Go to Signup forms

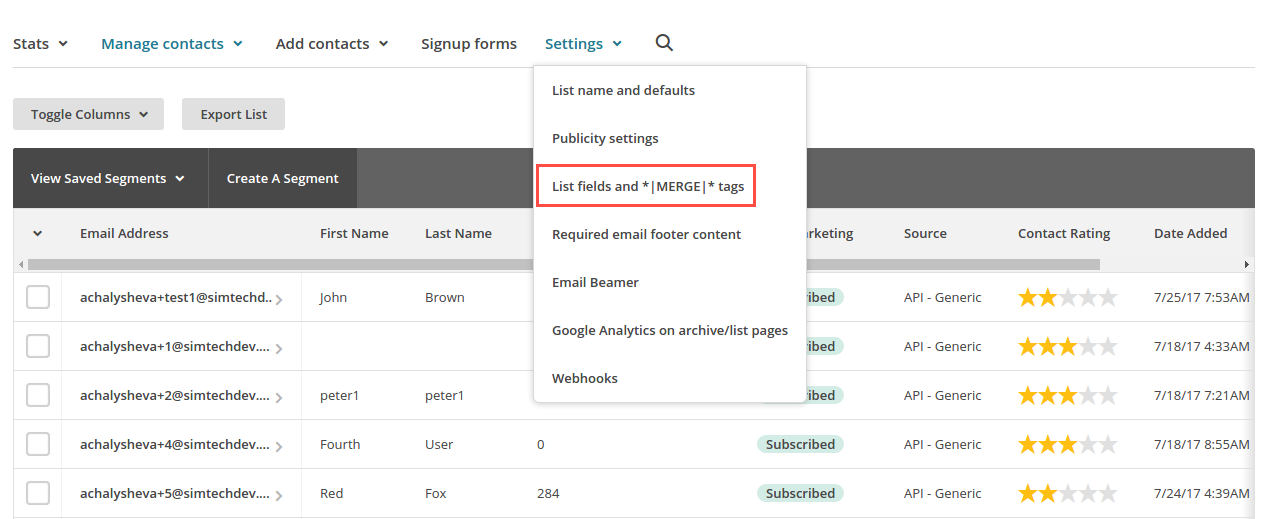tap(469, 44)
